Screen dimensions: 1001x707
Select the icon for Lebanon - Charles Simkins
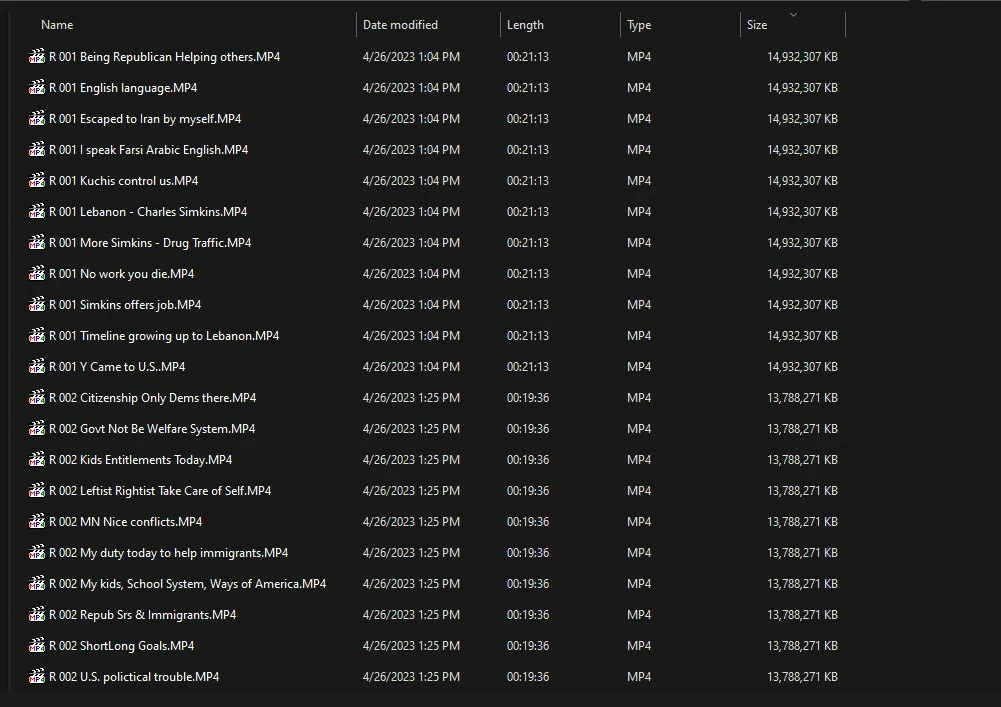point(37,211)
